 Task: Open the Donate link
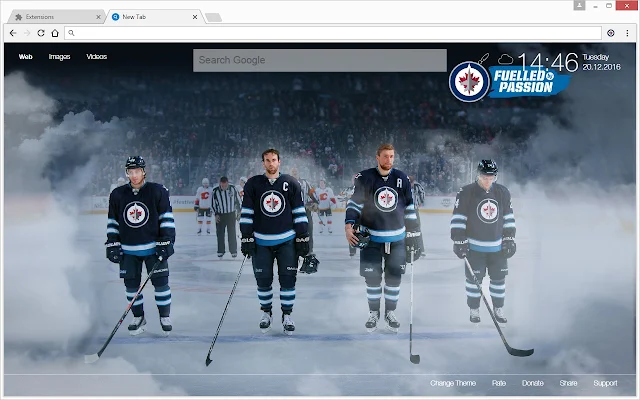tap(533, 383)
